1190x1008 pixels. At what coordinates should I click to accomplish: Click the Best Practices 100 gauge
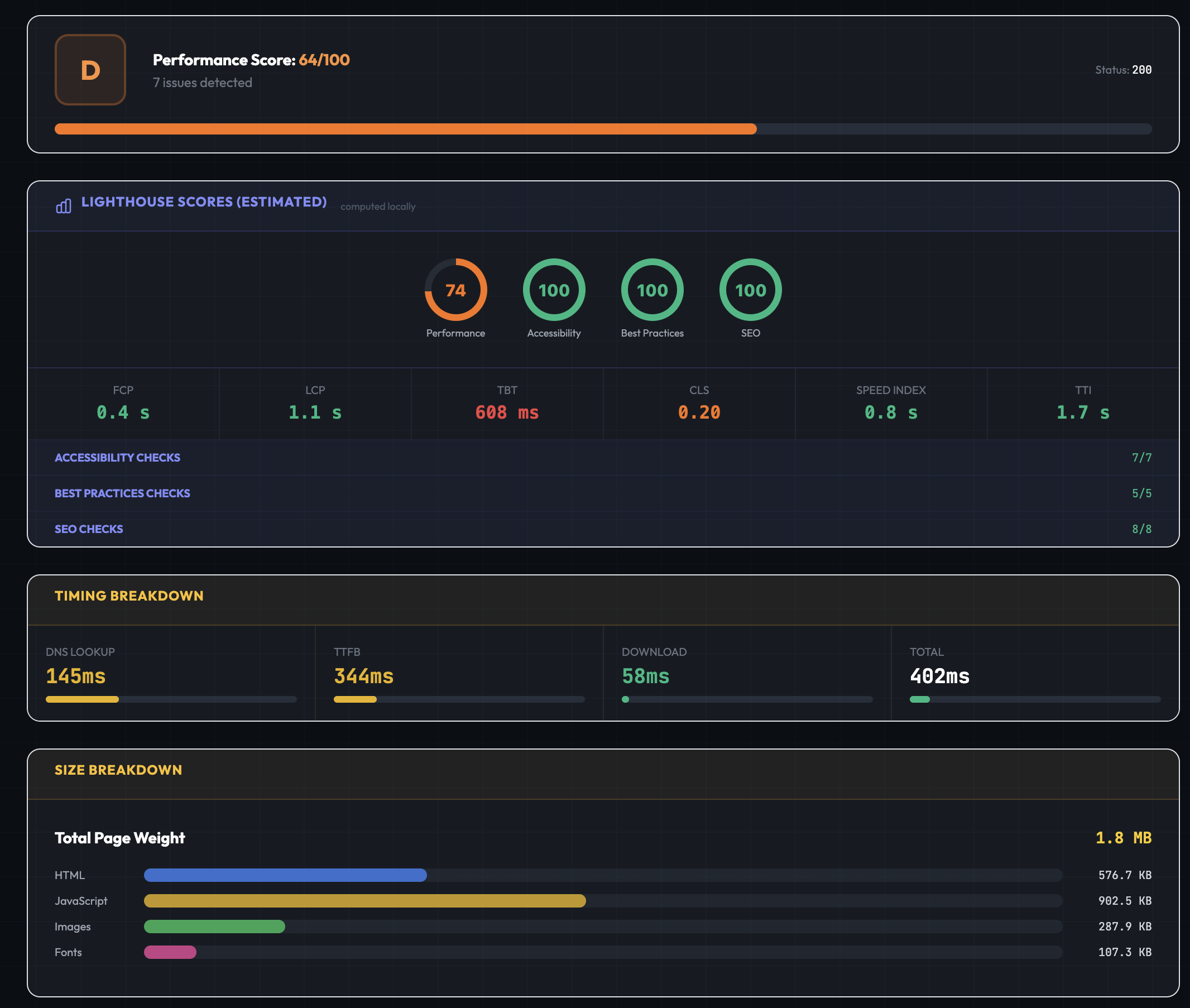pyautogui.click(x=652, y=290)
